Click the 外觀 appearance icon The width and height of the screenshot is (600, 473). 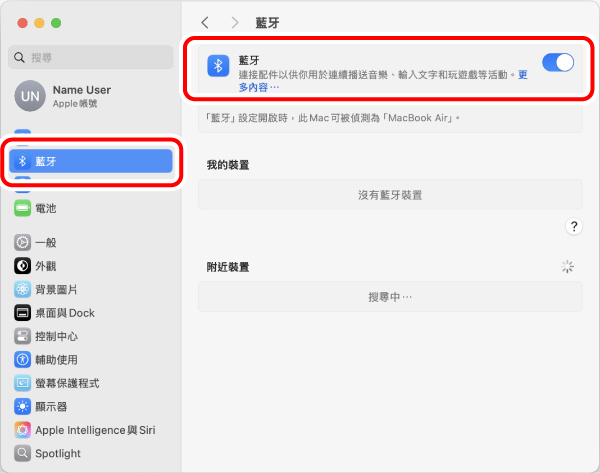click(22, 266)
